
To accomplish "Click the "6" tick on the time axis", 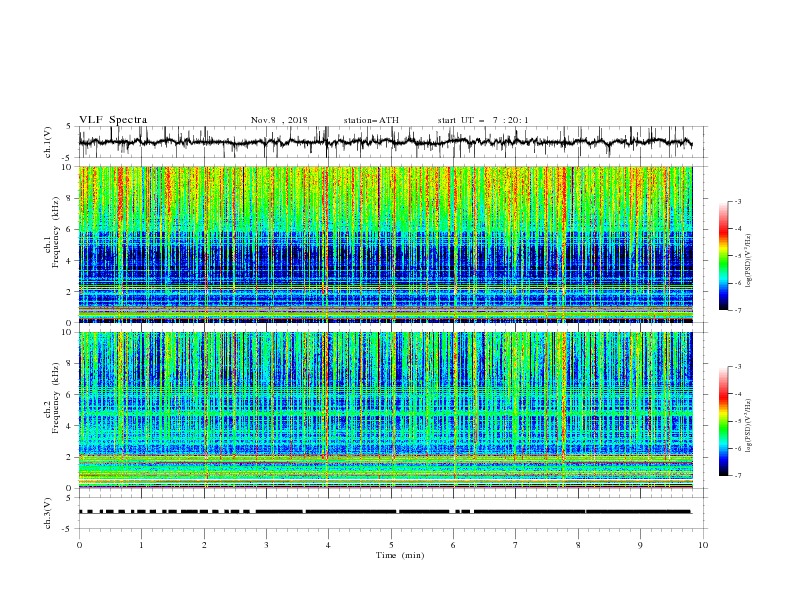I will tap(453, 545).
